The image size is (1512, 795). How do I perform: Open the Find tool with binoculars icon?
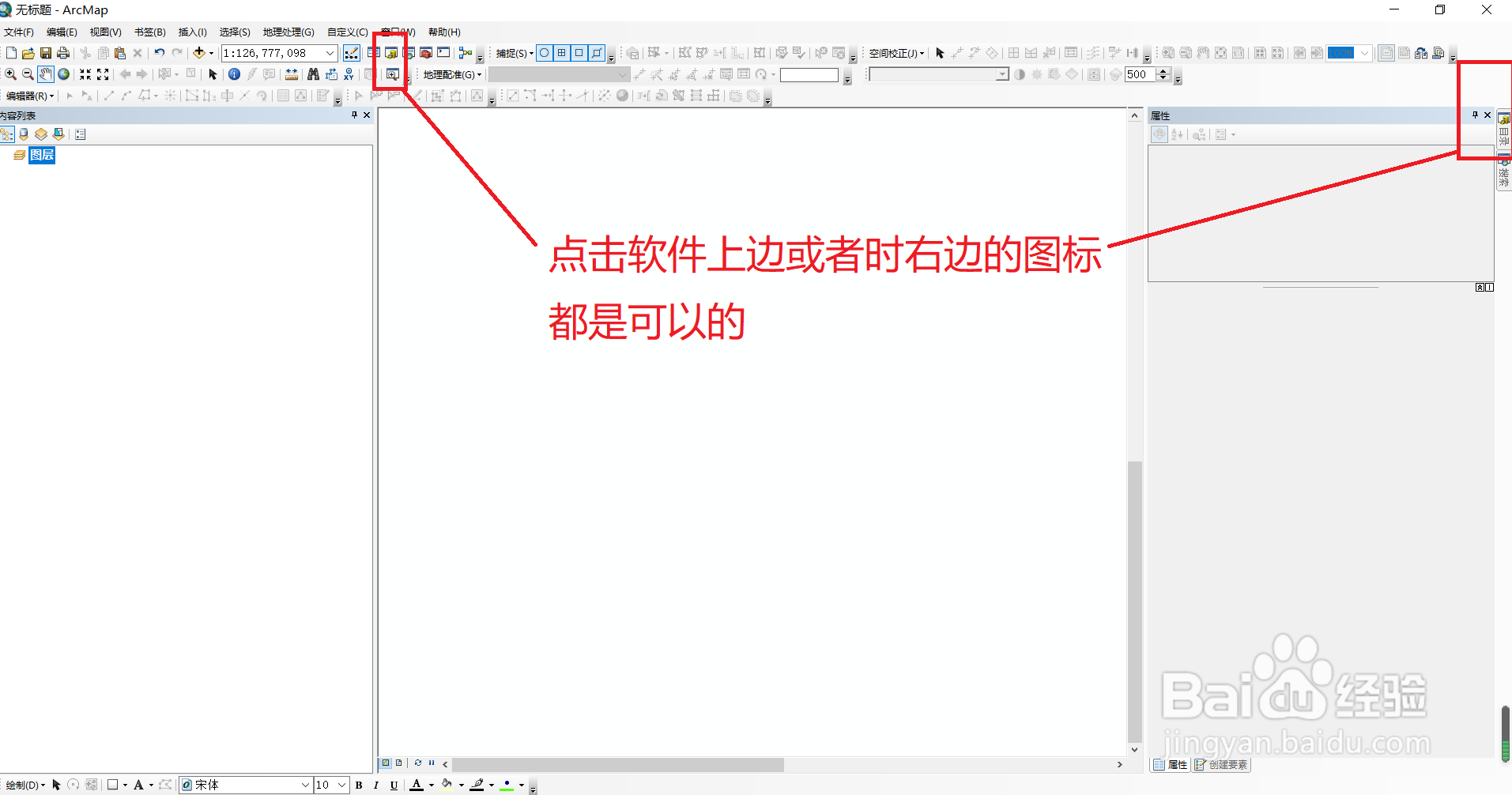[313, 73]
